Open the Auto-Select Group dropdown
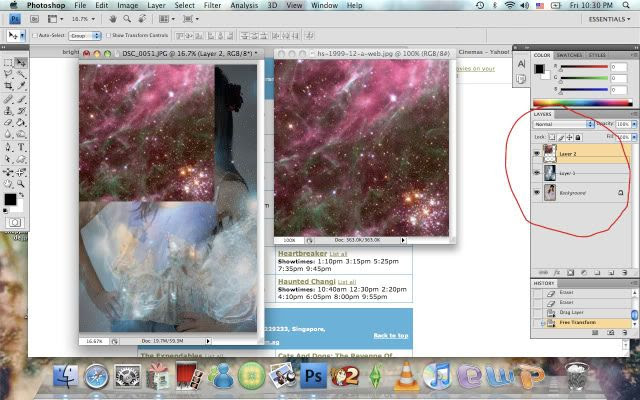This screenshot has width=640, height=400. coord(84,36)
